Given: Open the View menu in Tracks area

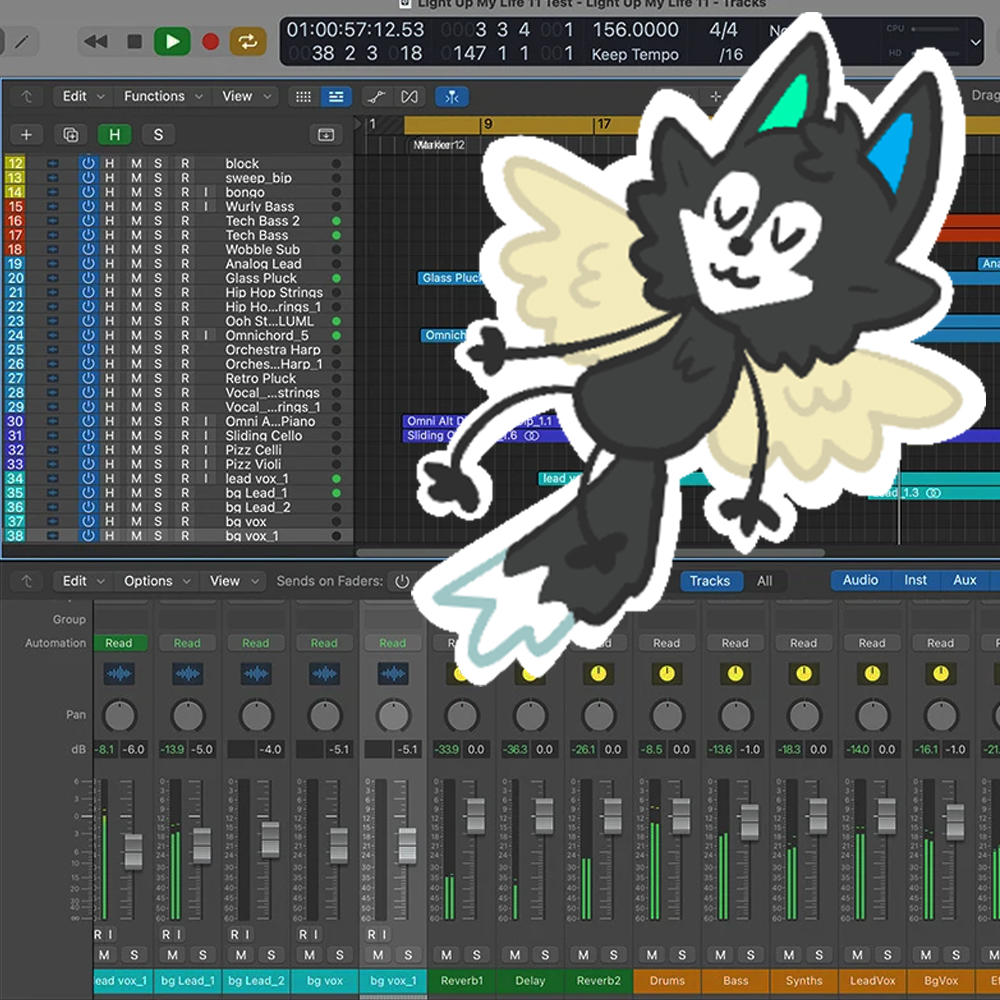Looking at the screenshot, I should point(246,96).
